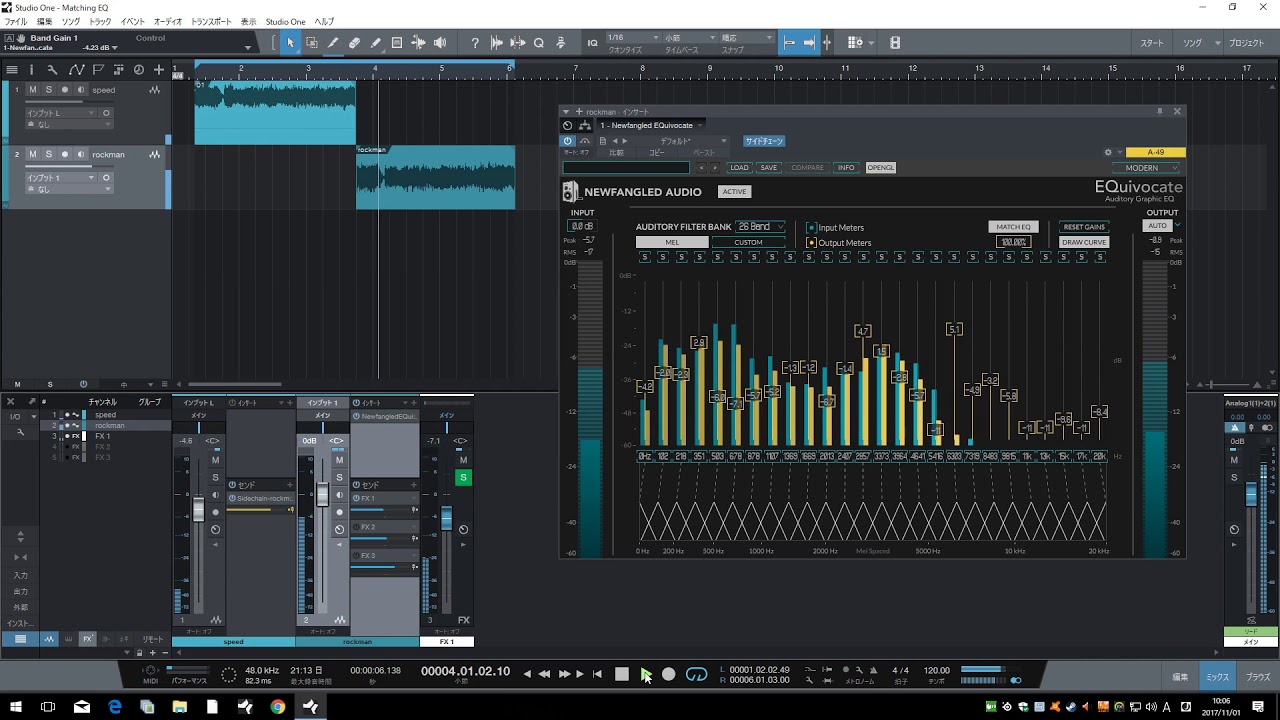Pin the rockman plugin window
The image size is (1280, 720).
coord(1160,111)
